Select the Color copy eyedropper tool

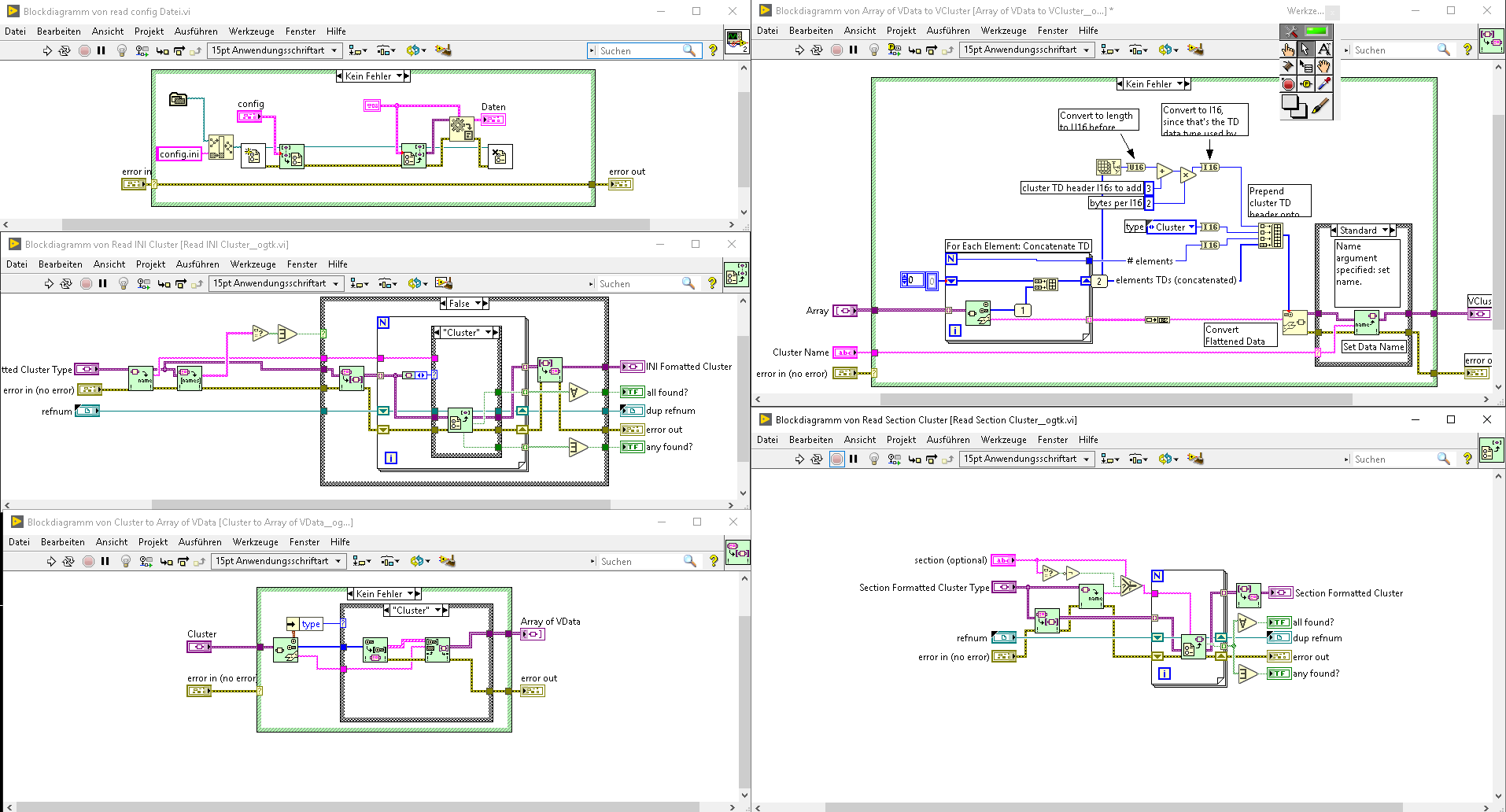click(x=1324, y=83)
